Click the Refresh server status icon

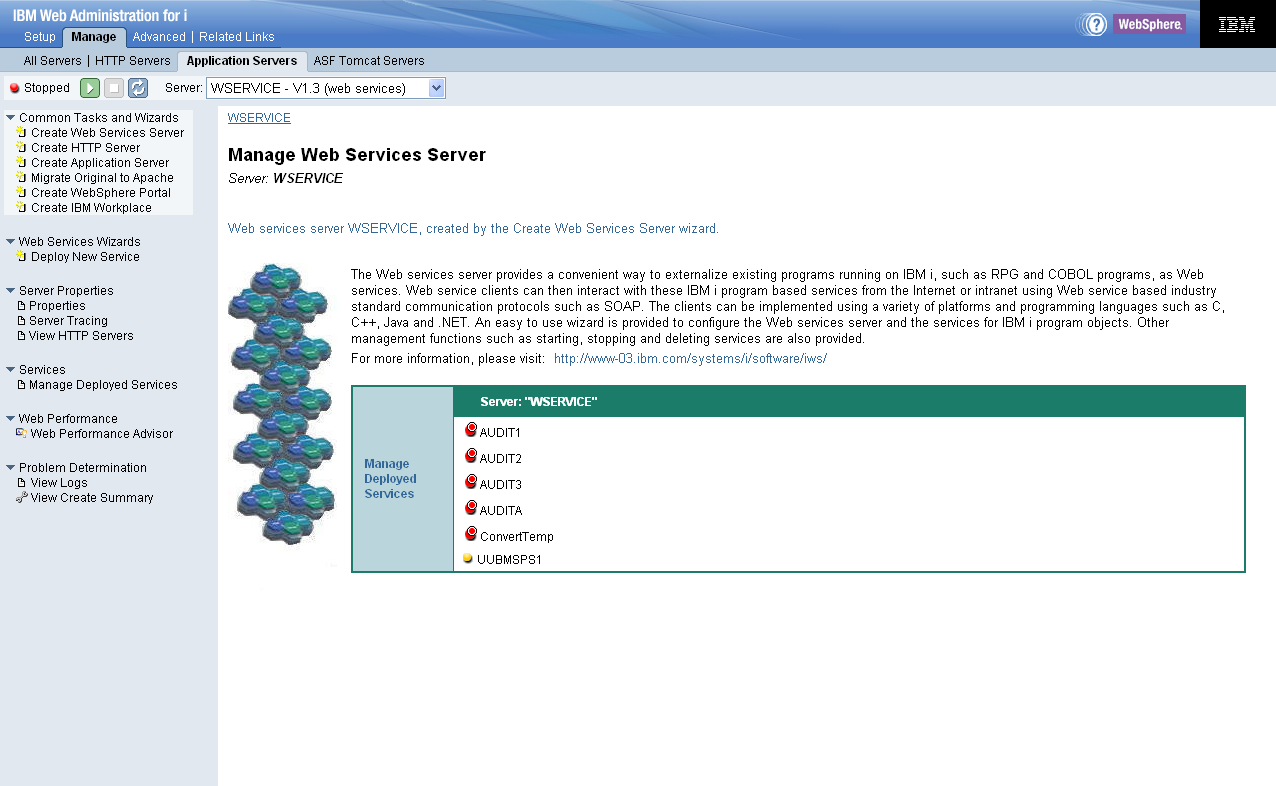coord(138,88)
